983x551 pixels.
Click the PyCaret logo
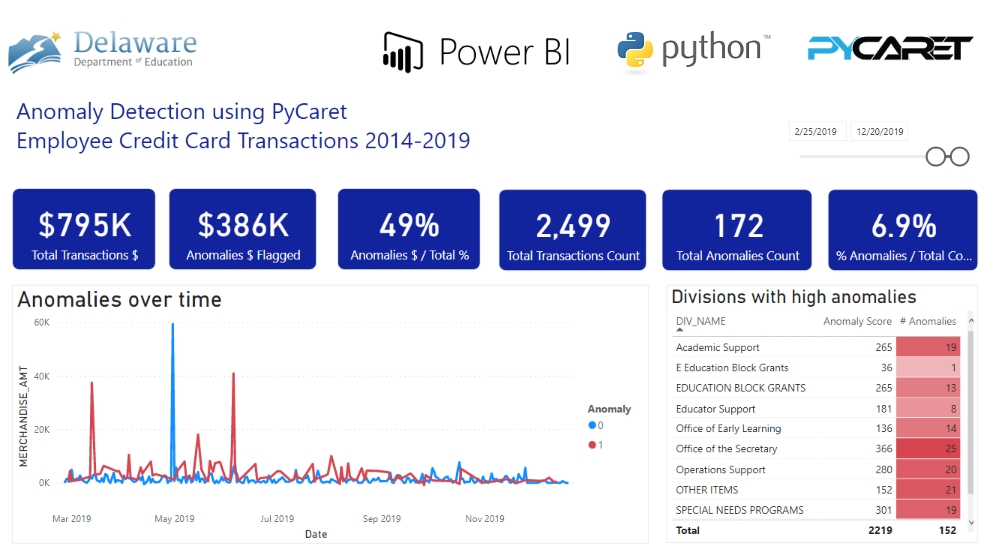click(889, 48)
